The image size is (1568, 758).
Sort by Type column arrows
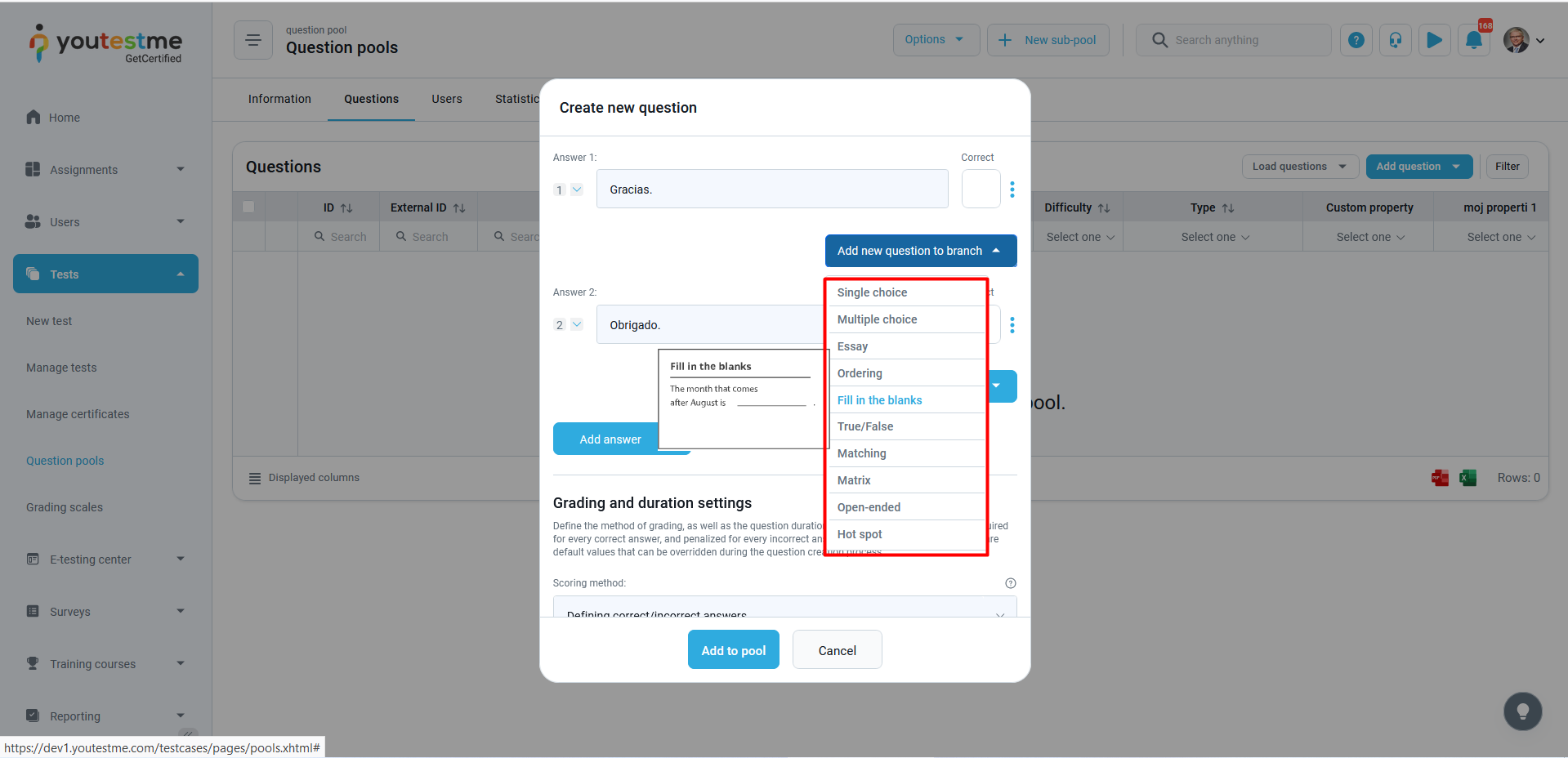[1228, 208]
